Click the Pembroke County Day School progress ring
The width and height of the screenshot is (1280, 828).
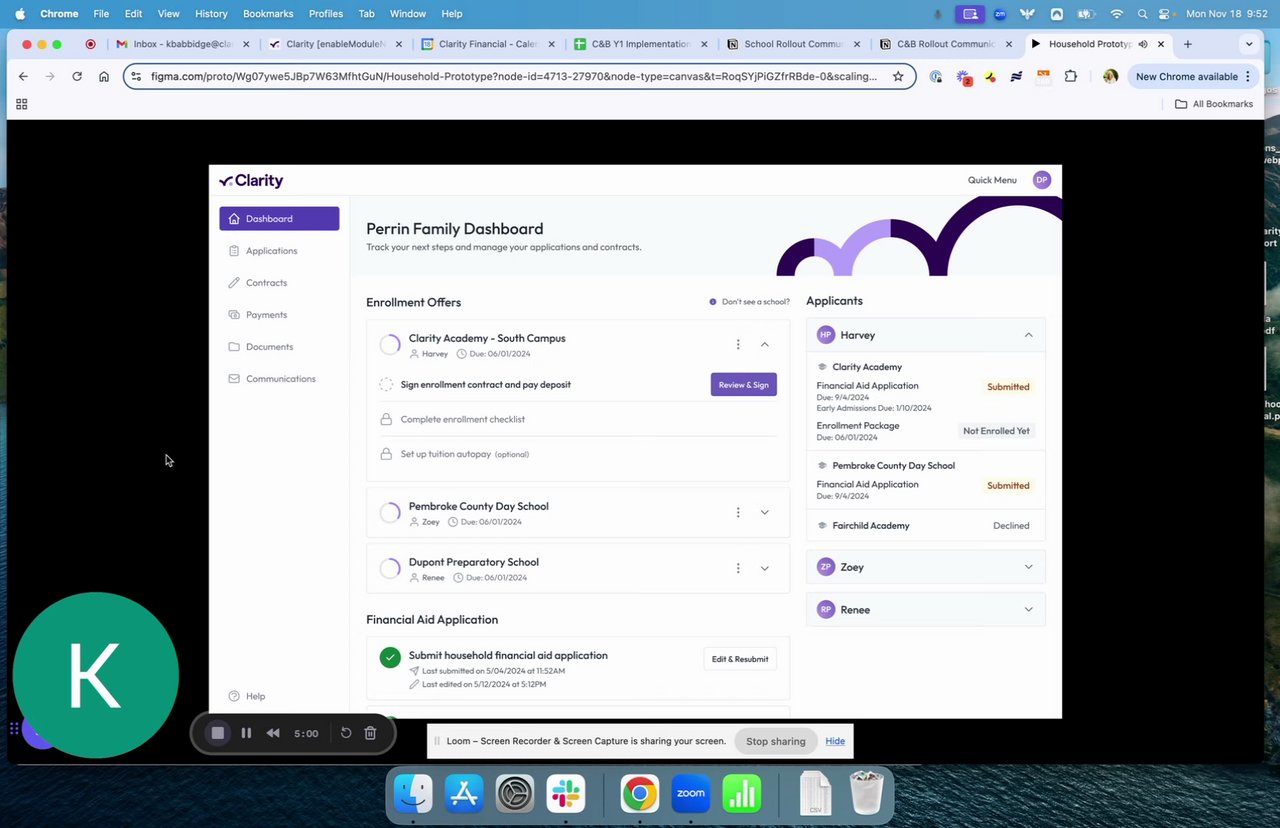390,513
